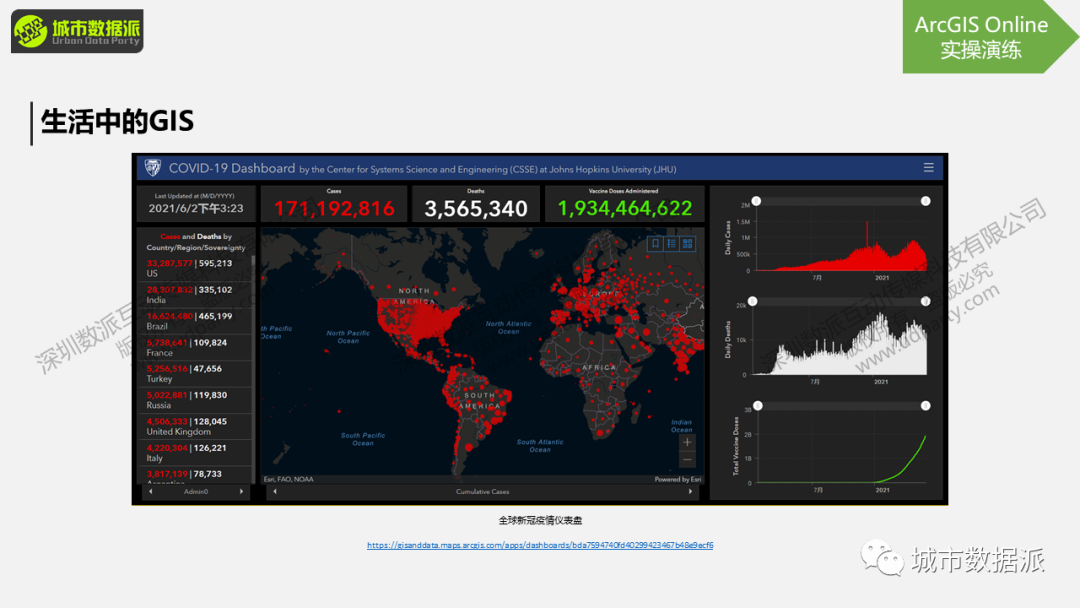Open the map legend icon
This screenshot has height=608, width=1080.
[x=672, y=244]
